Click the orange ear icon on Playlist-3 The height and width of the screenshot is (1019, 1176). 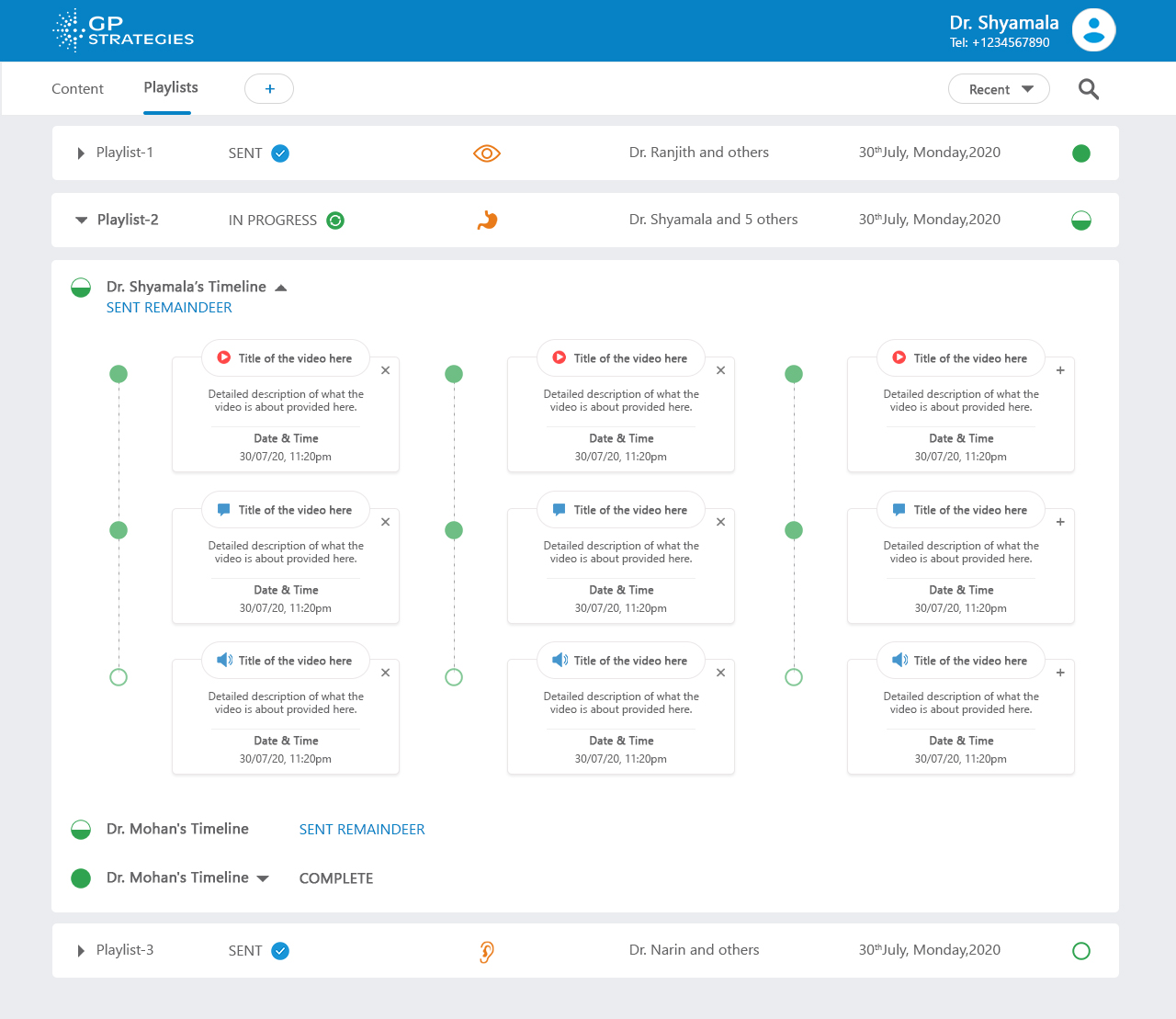click(486, 952)
